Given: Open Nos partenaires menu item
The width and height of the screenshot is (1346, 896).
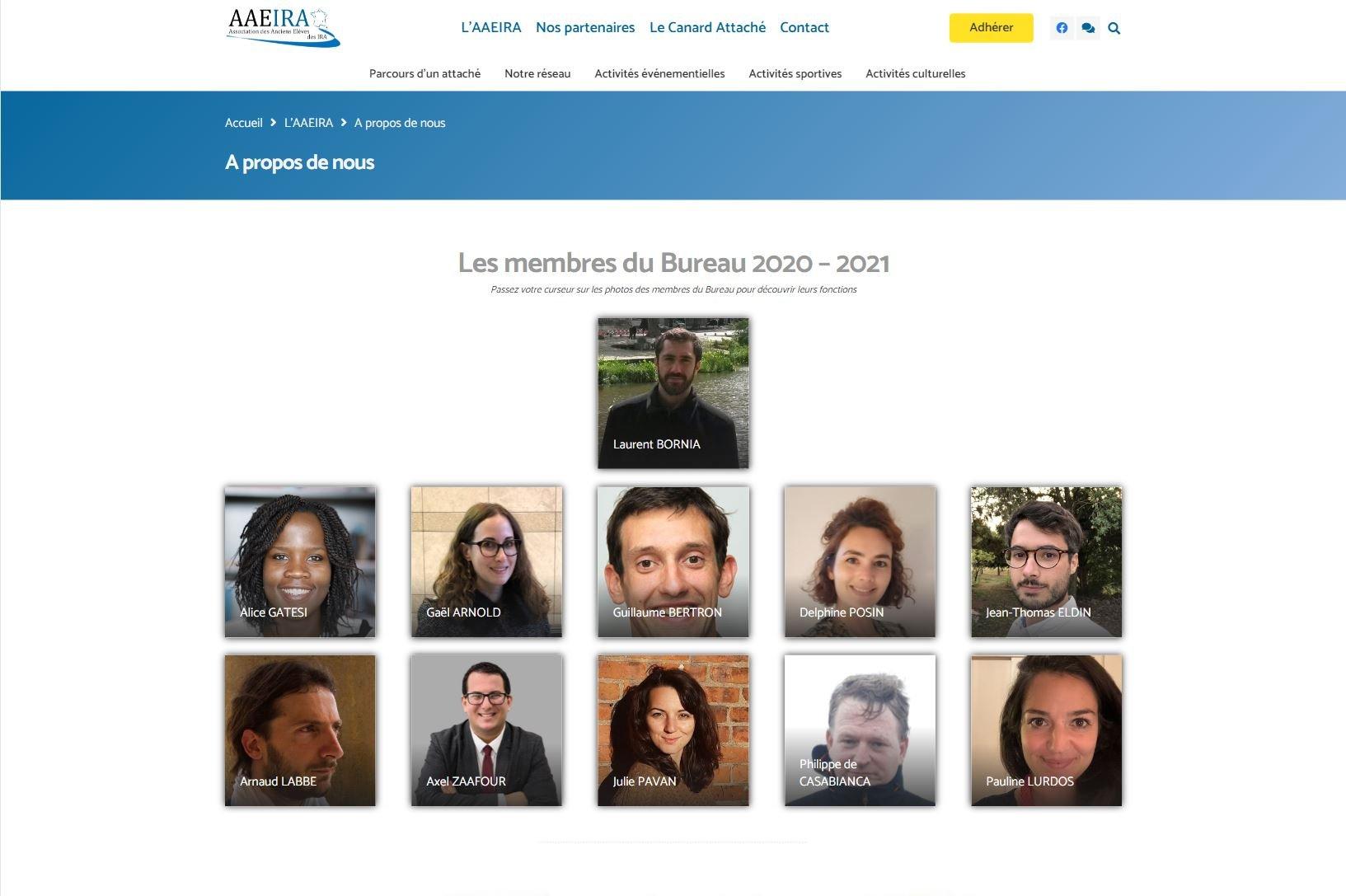Looking at the screenshot, I should (x=585, y=27).
